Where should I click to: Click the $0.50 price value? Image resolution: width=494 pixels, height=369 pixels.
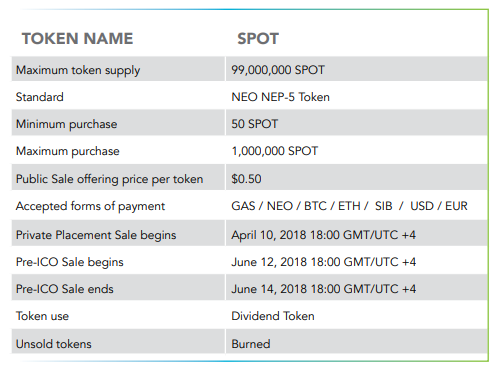[x=246, y=179]
